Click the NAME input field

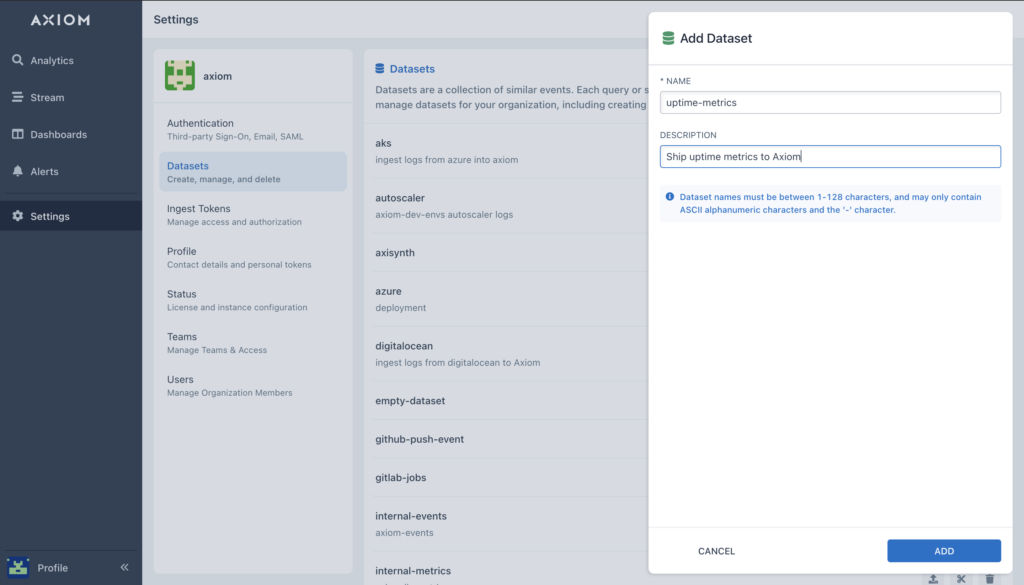point(830,103)
